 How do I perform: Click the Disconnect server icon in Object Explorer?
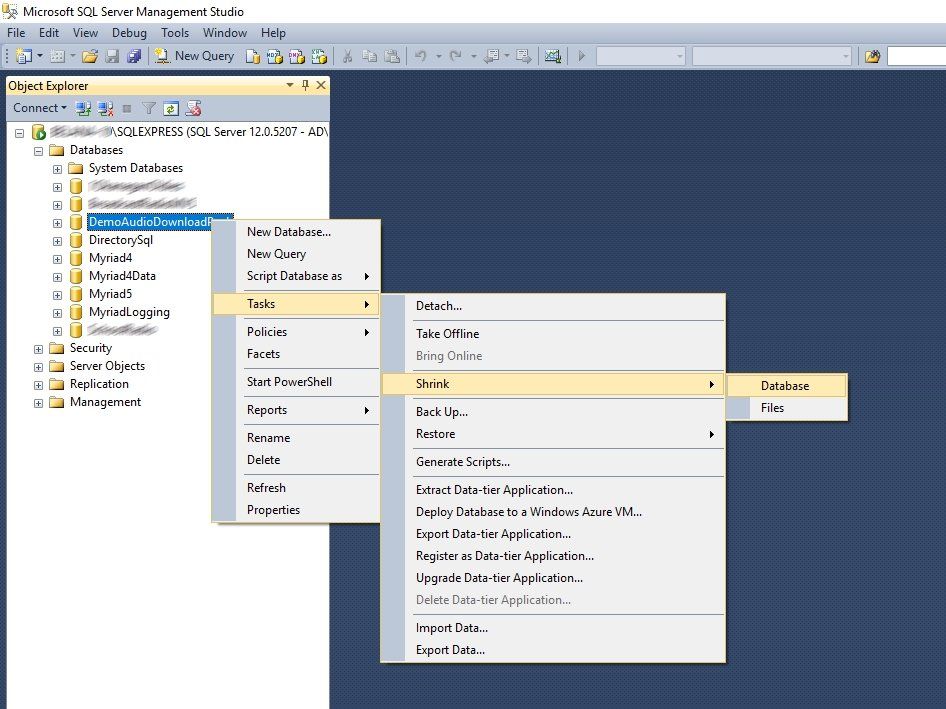(x=106, y=108)
